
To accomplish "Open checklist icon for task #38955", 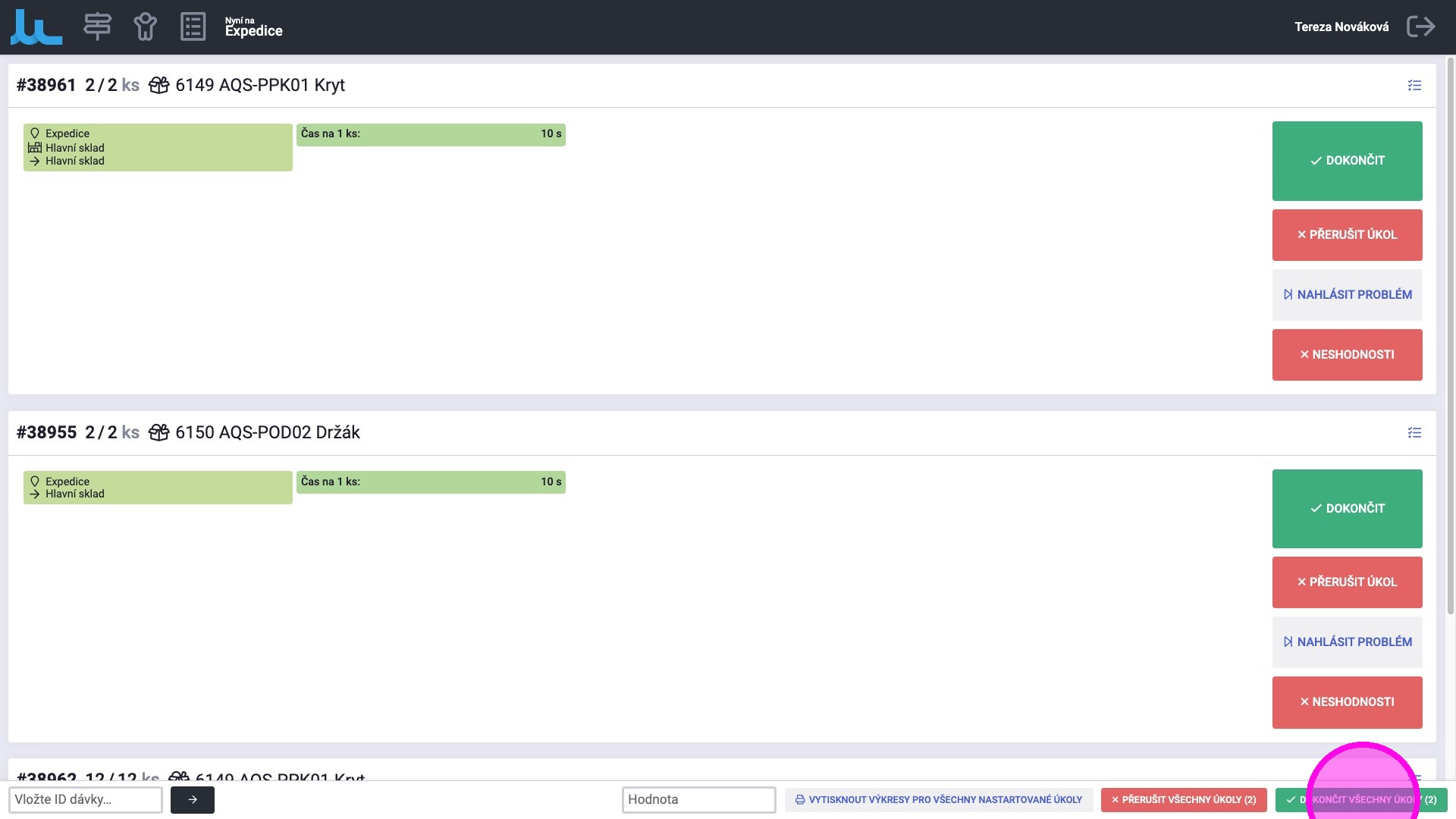I will pyautogui.click(x=1414, y=433).
